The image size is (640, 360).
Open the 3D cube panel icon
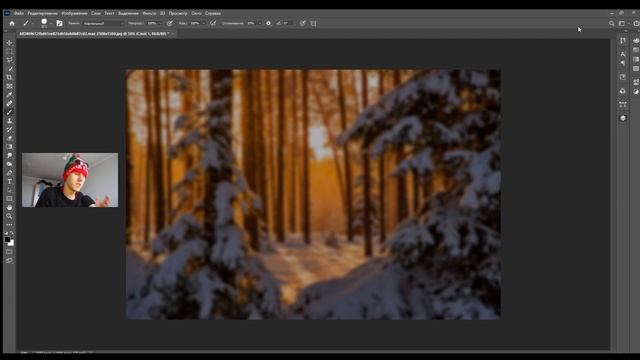[622, 118]
